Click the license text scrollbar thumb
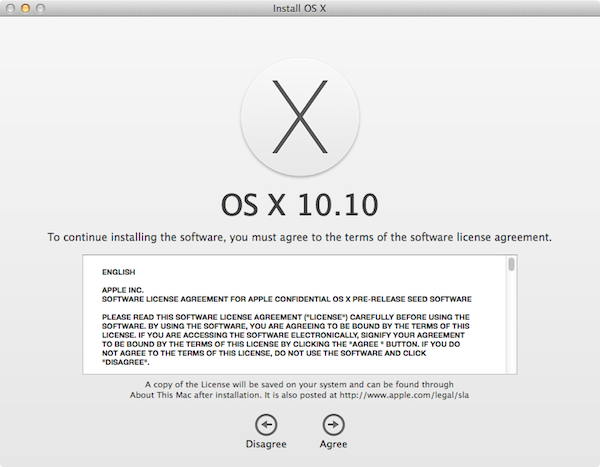This screenshot has width=600, height=467. 511,264
